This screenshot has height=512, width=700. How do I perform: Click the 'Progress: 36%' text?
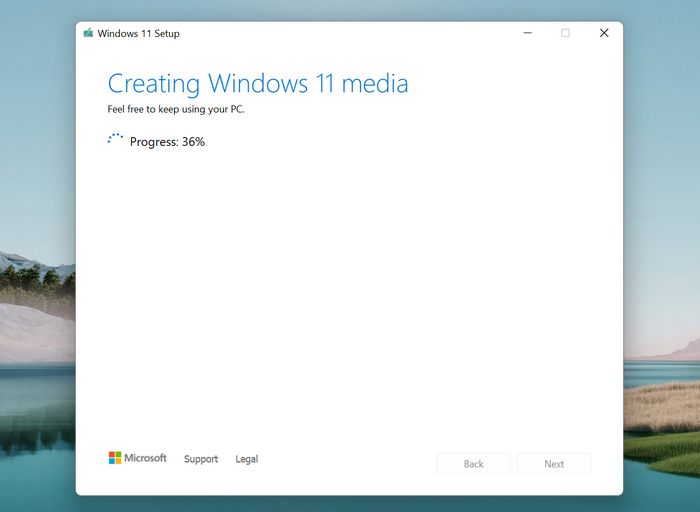point(167,142)
